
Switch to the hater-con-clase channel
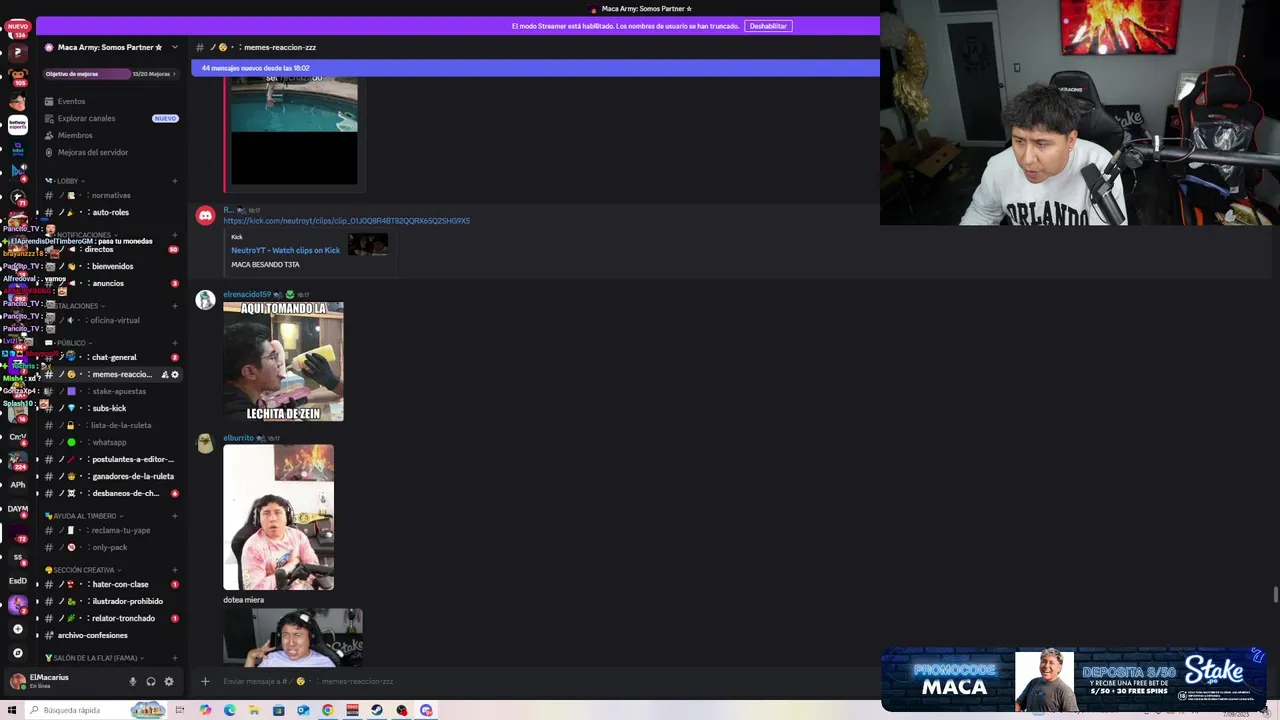pyautogui.click(x=111, y=584)
